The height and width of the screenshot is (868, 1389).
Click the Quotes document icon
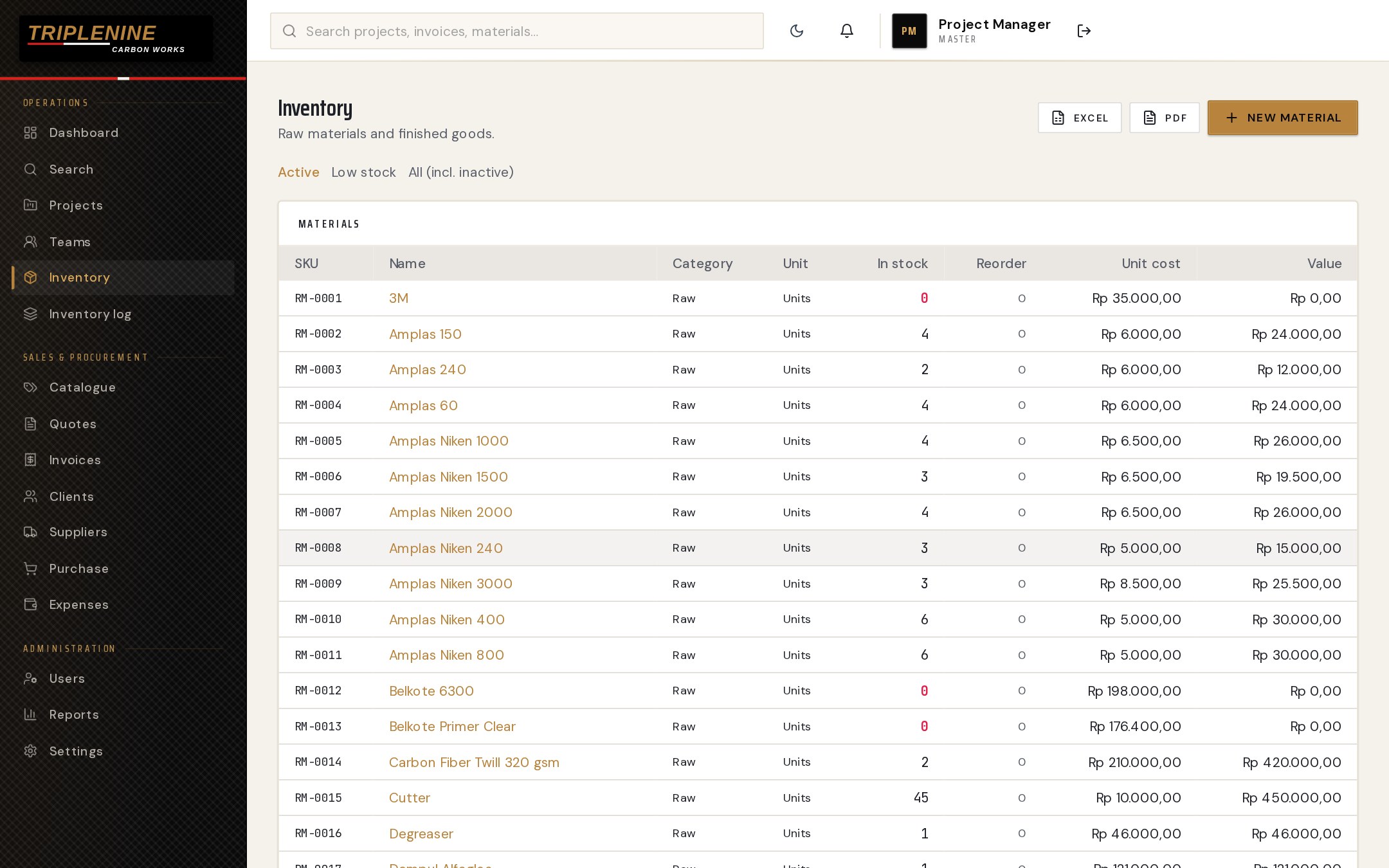[30, 424]
